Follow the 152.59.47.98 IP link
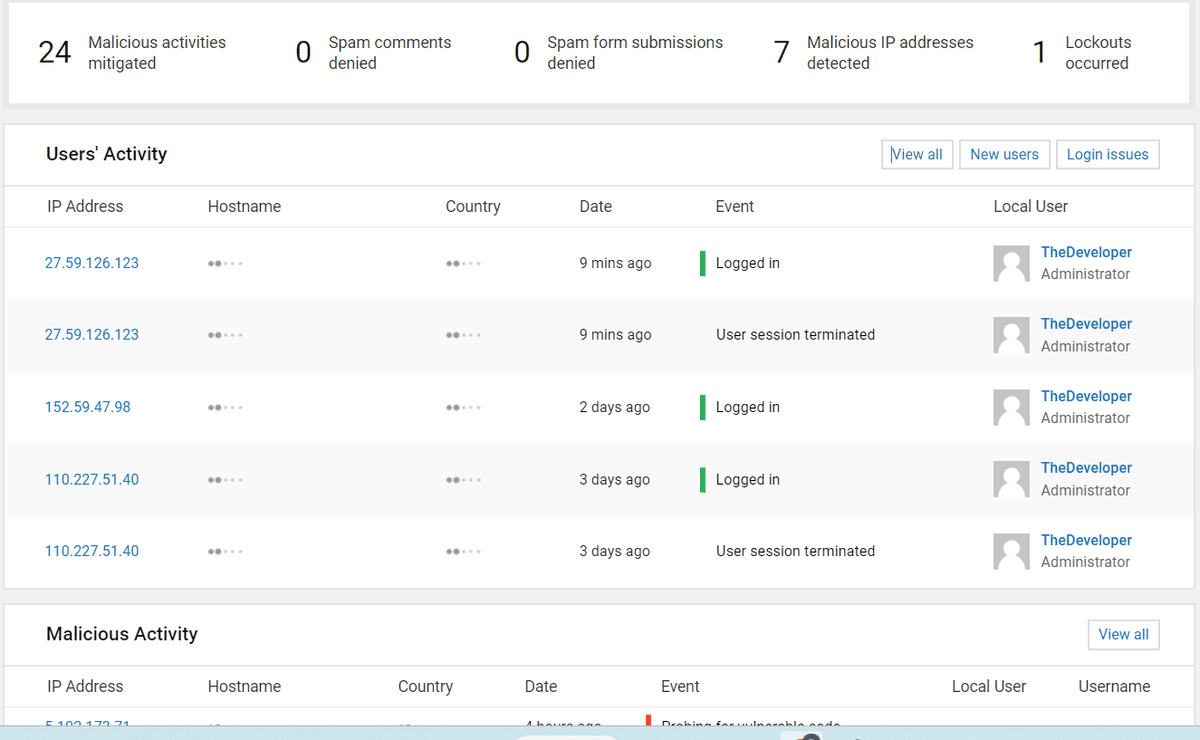The height and width of the screenshot is (740, 1200). coord(88,407)
